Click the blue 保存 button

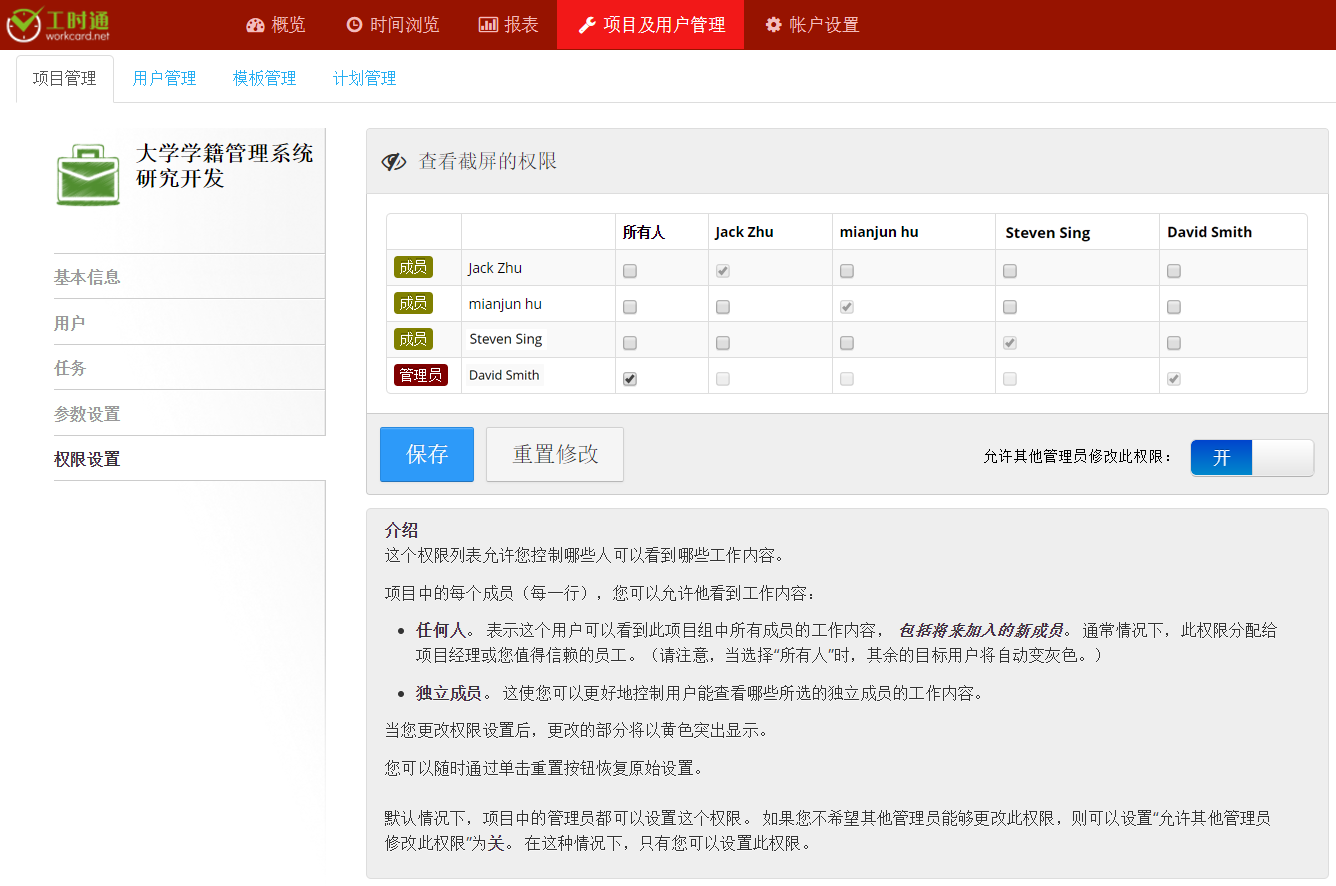pyautogui.click(x=427, y=455)
